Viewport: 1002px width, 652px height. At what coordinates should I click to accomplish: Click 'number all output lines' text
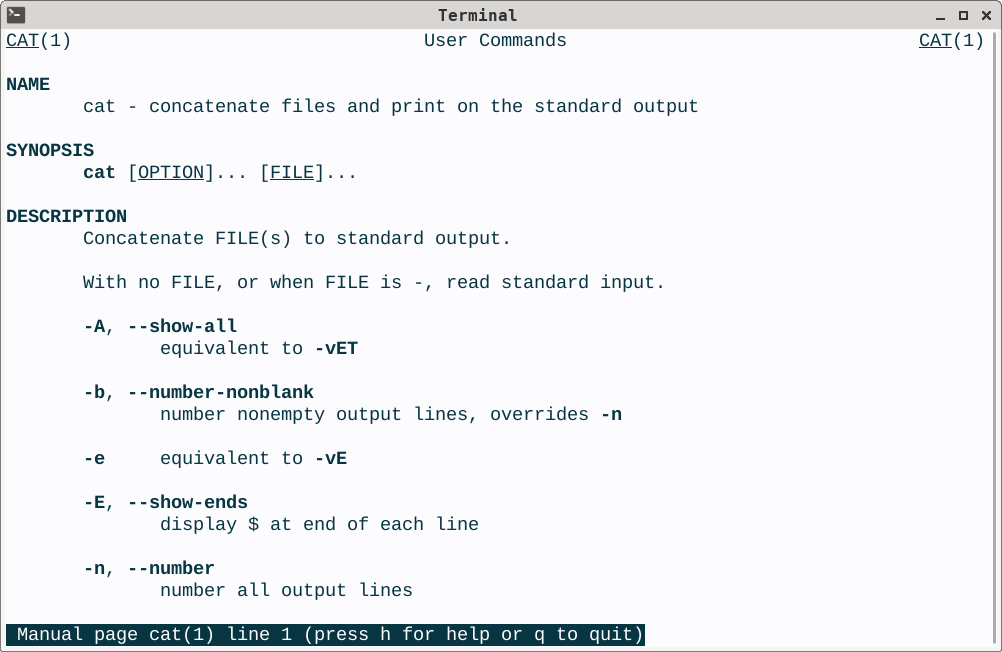pos(286,590)
